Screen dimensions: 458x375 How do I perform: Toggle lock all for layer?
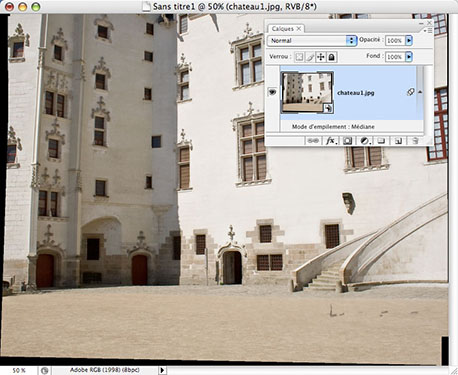331,57
